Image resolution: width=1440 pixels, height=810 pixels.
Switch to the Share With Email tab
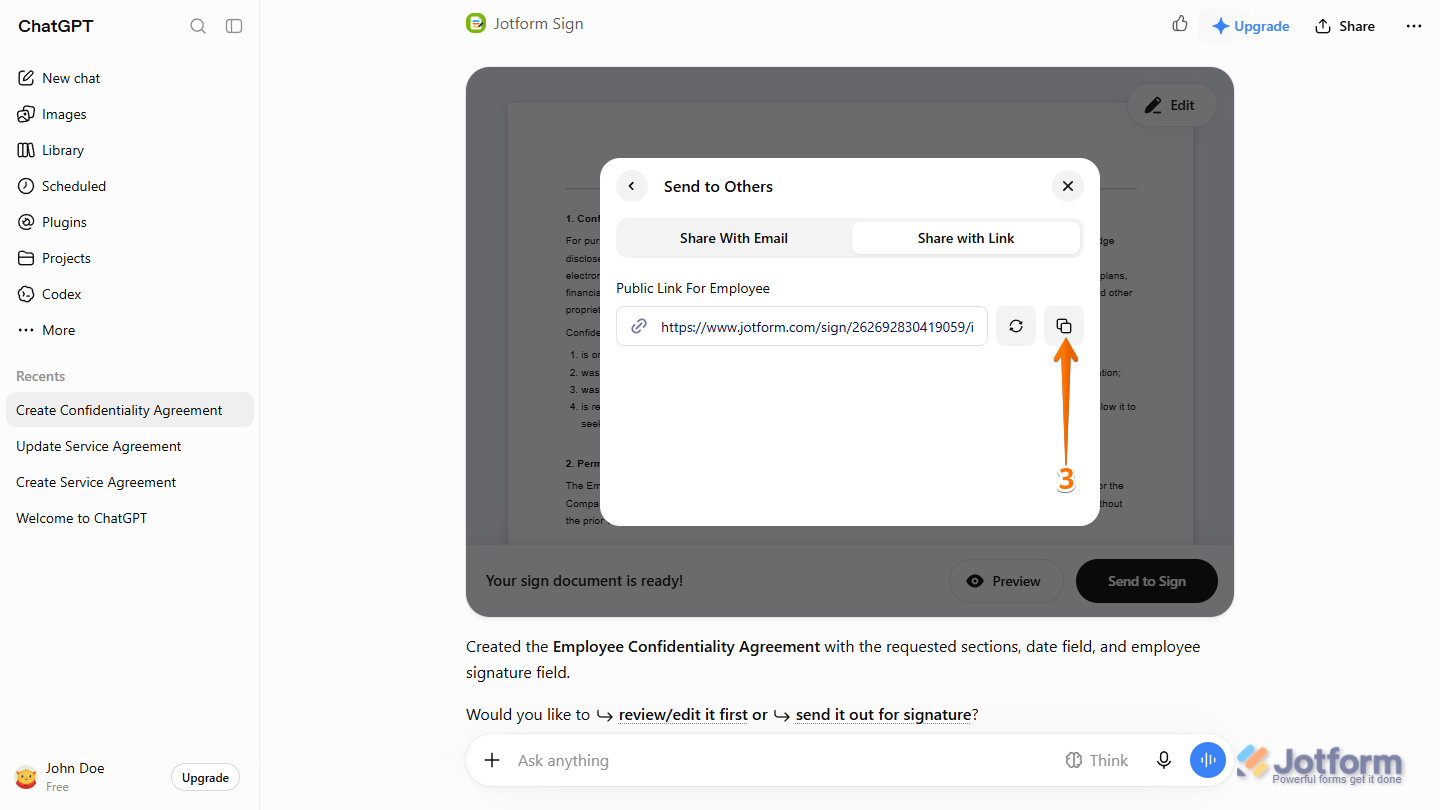[x=734, y=238]
